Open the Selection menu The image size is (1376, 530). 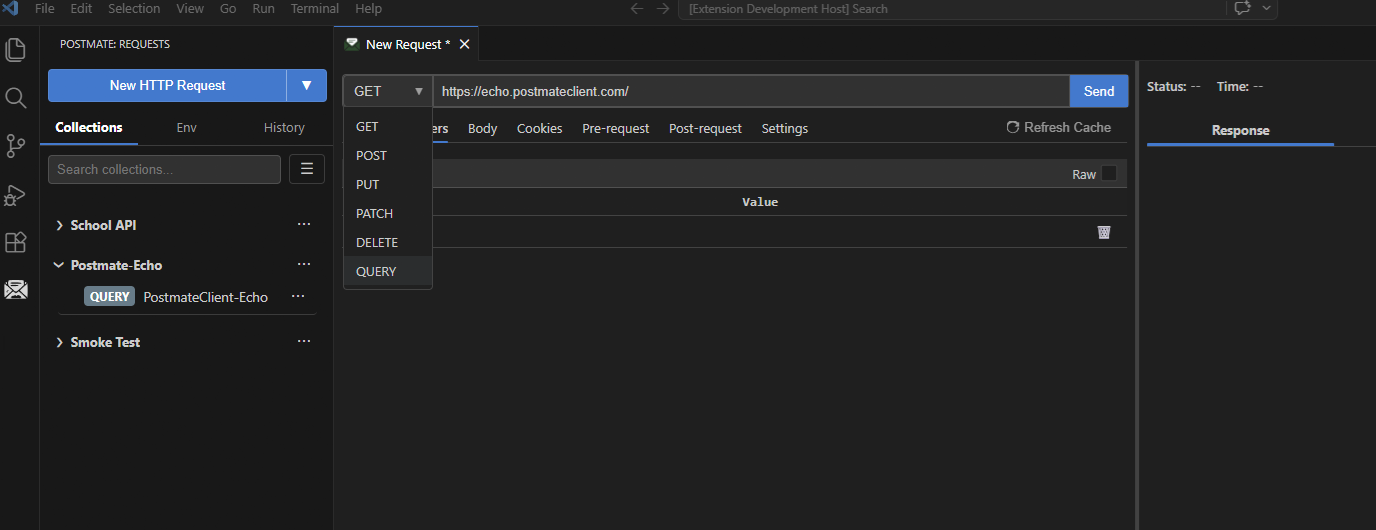[x=134, y=8]
